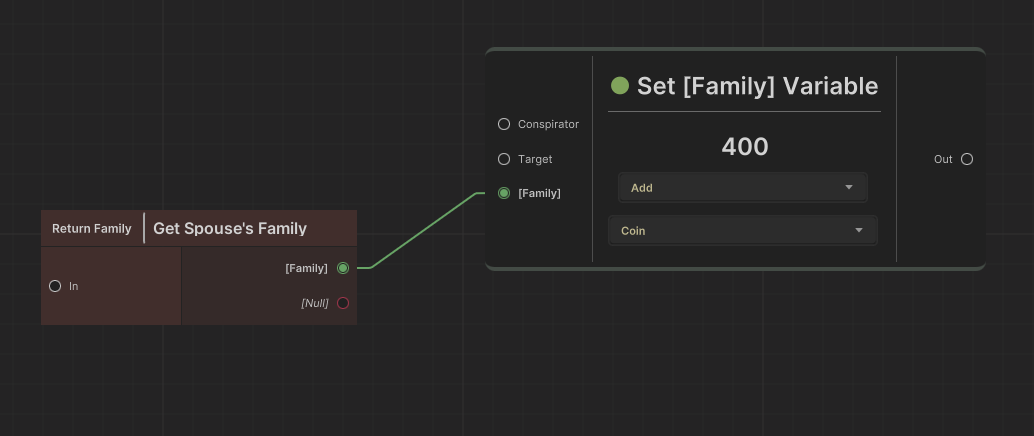
Task: Click the red [Null] output port
Action: coord(343,303)
